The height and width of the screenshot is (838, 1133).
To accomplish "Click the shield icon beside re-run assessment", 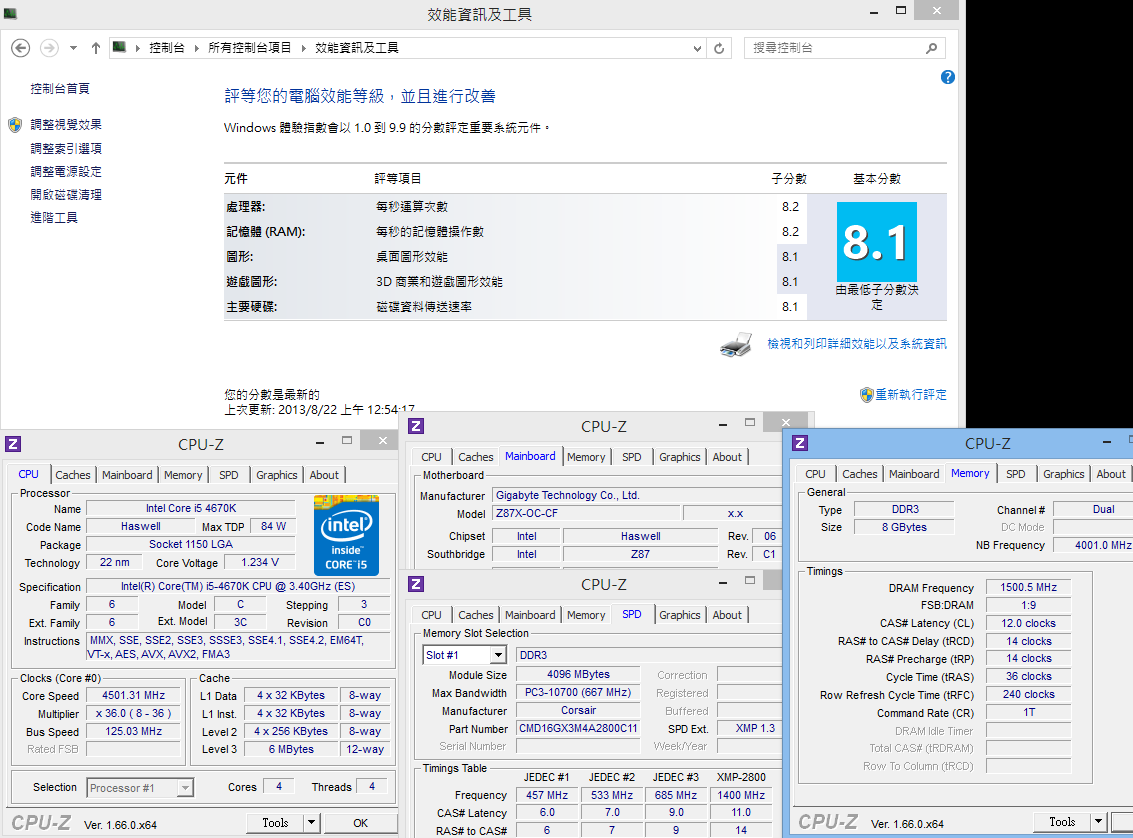I will click(x=866, y=395).
